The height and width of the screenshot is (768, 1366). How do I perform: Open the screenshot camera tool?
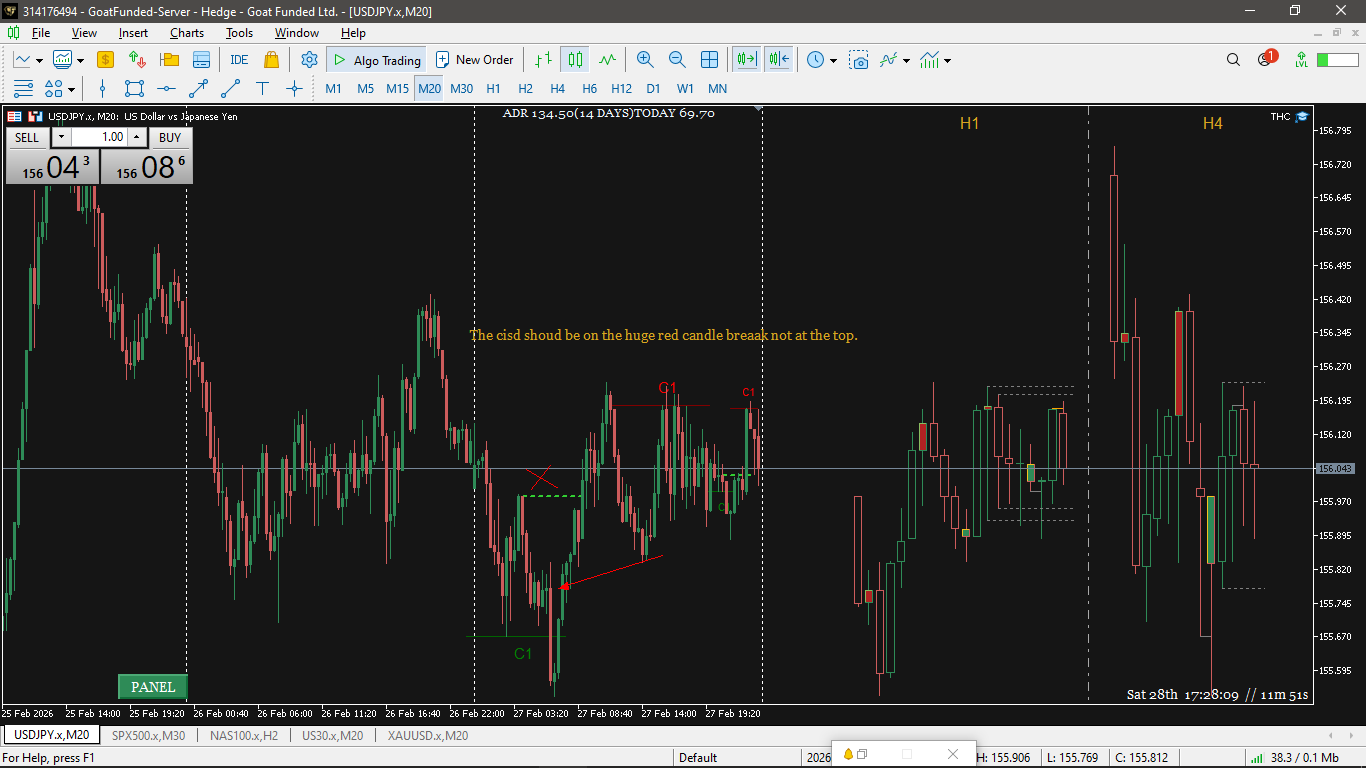(x=859, y=60)
